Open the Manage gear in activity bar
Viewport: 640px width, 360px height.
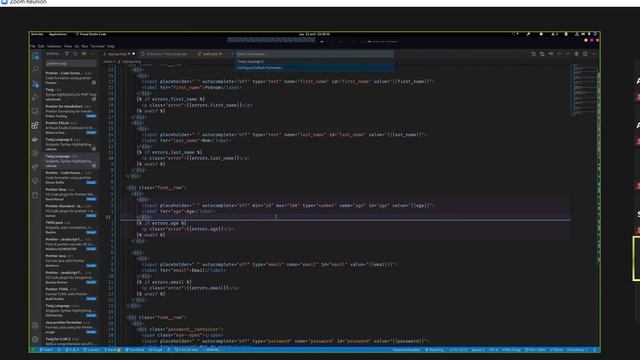(x=36, y=339)
